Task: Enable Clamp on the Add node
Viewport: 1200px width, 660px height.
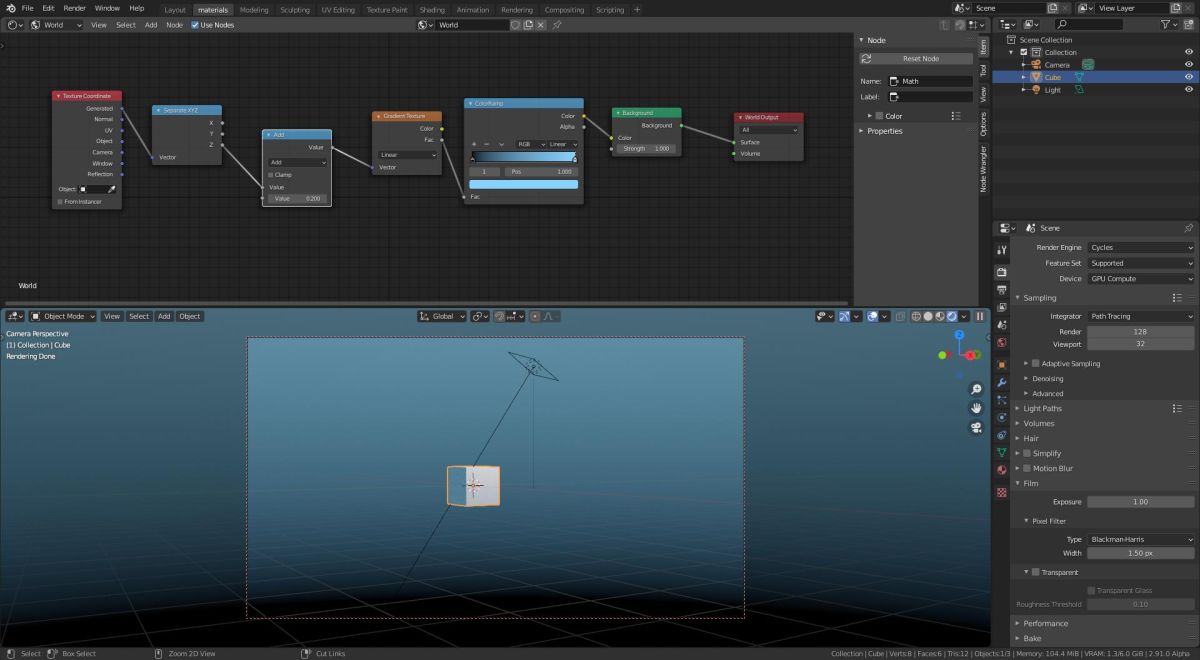Action: [x=270, y=175]
